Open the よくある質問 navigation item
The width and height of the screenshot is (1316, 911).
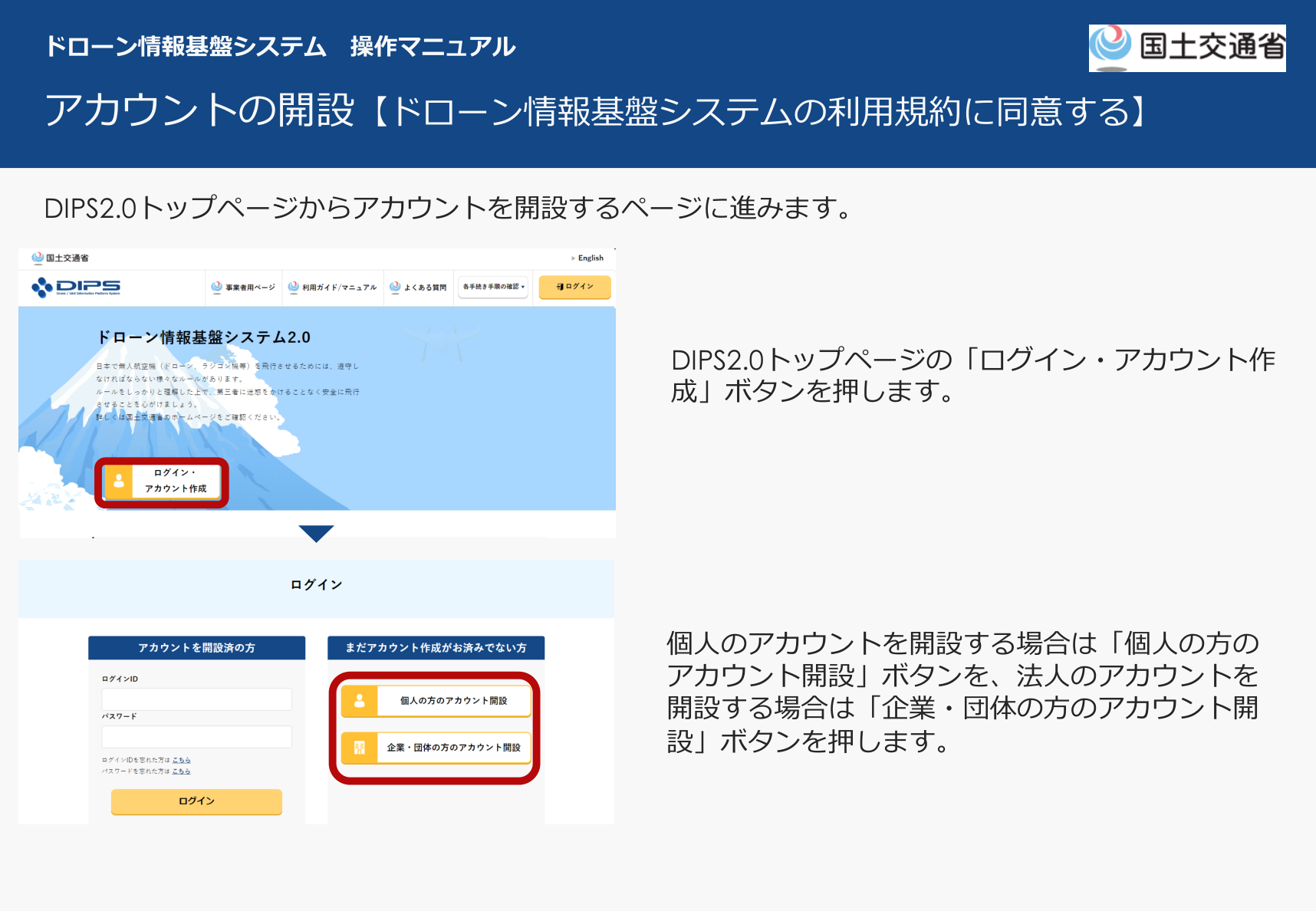[418, 288]
